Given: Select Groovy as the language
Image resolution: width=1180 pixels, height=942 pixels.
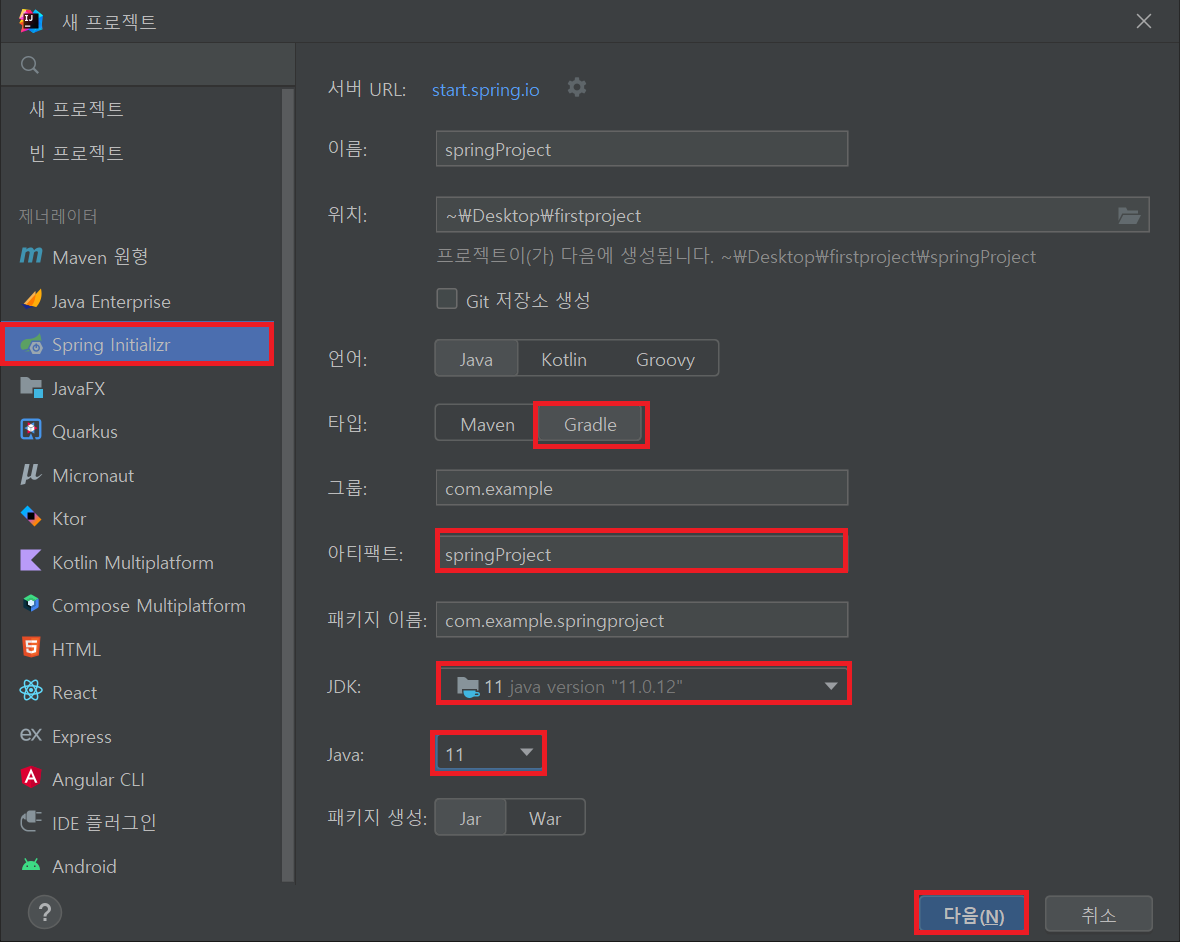Looking at the screenshot, I should point(665,358).
